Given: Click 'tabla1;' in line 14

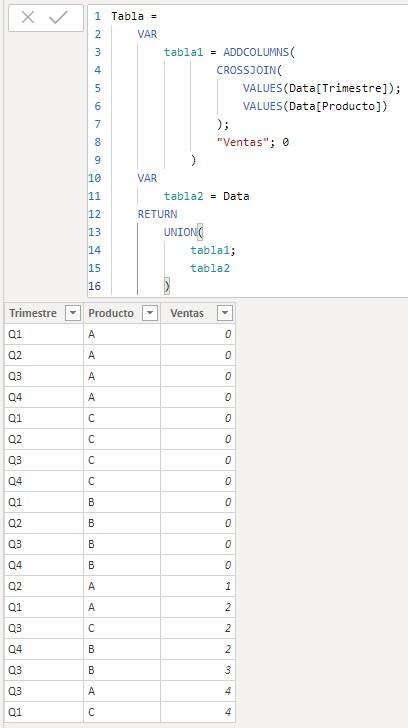Looking at the screenshot, I should 213,250.
